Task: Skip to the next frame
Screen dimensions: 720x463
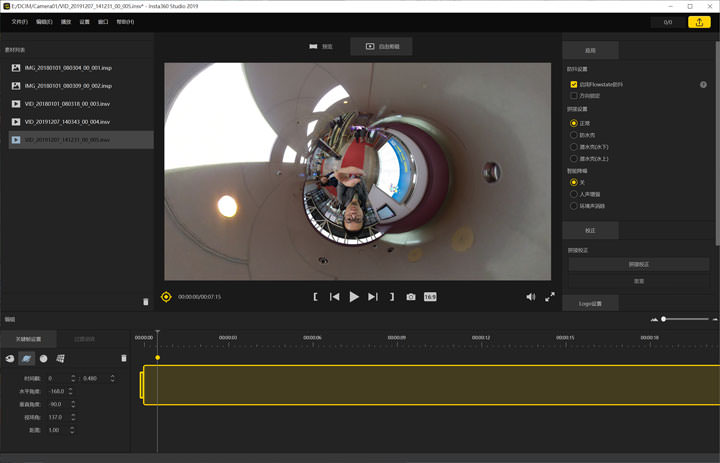Action: tap(373, 297)
